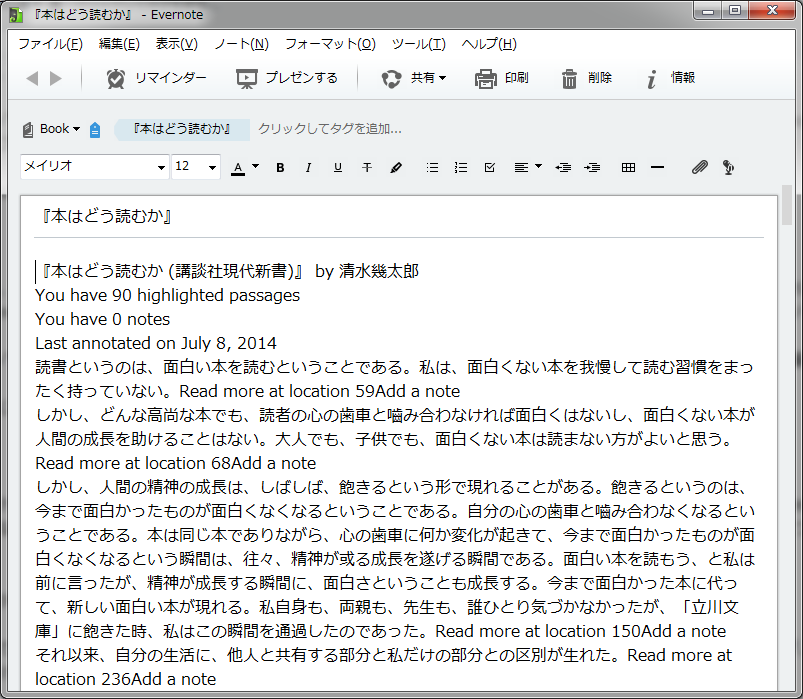Open the 表示(V) menu
The width and height of the screenshot is (803, 699).
coord(177,45)
